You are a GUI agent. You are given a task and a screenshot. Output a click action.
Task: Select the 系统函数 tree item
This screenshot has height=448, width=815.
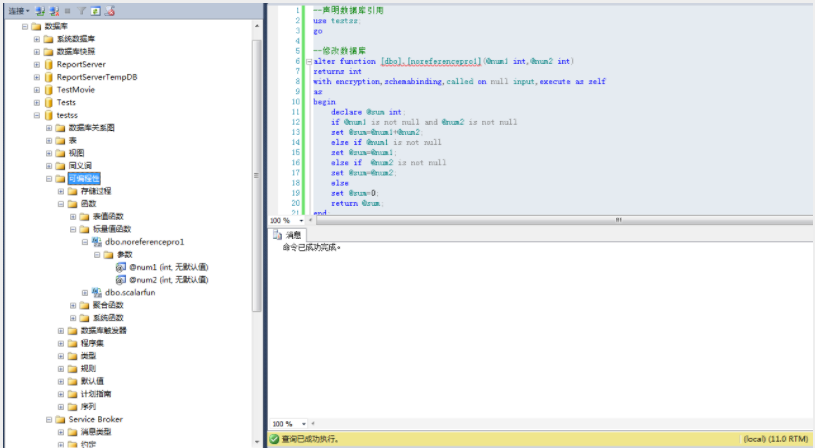(108, 318)
